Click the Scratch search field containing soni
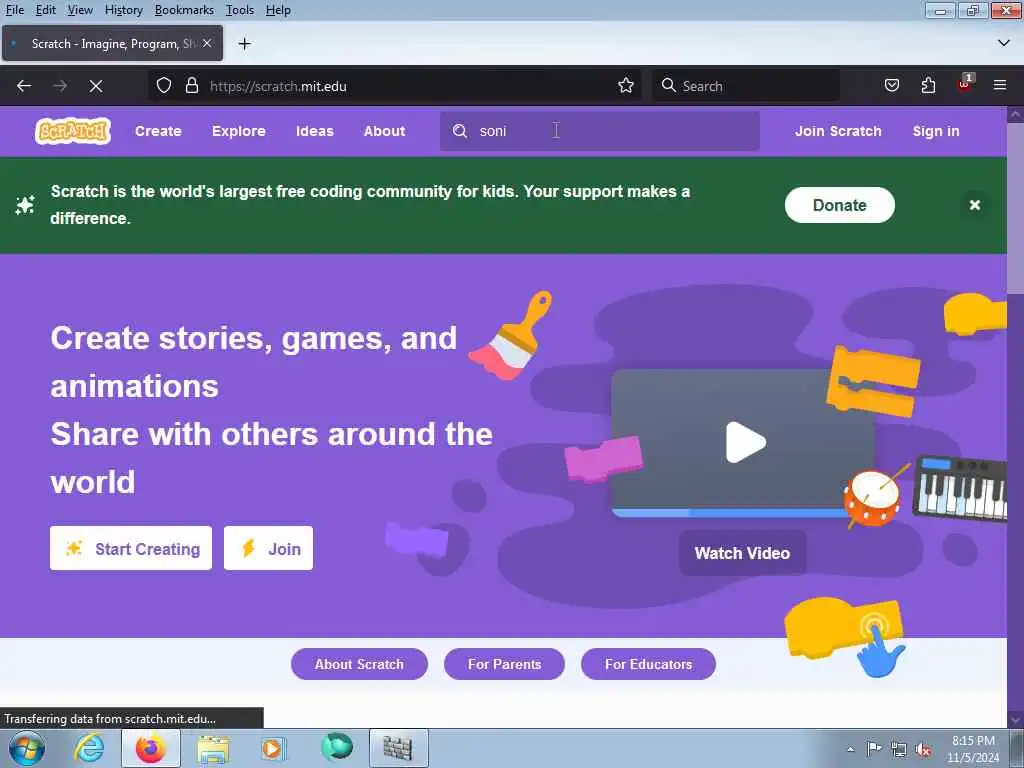 coord(600,131)
